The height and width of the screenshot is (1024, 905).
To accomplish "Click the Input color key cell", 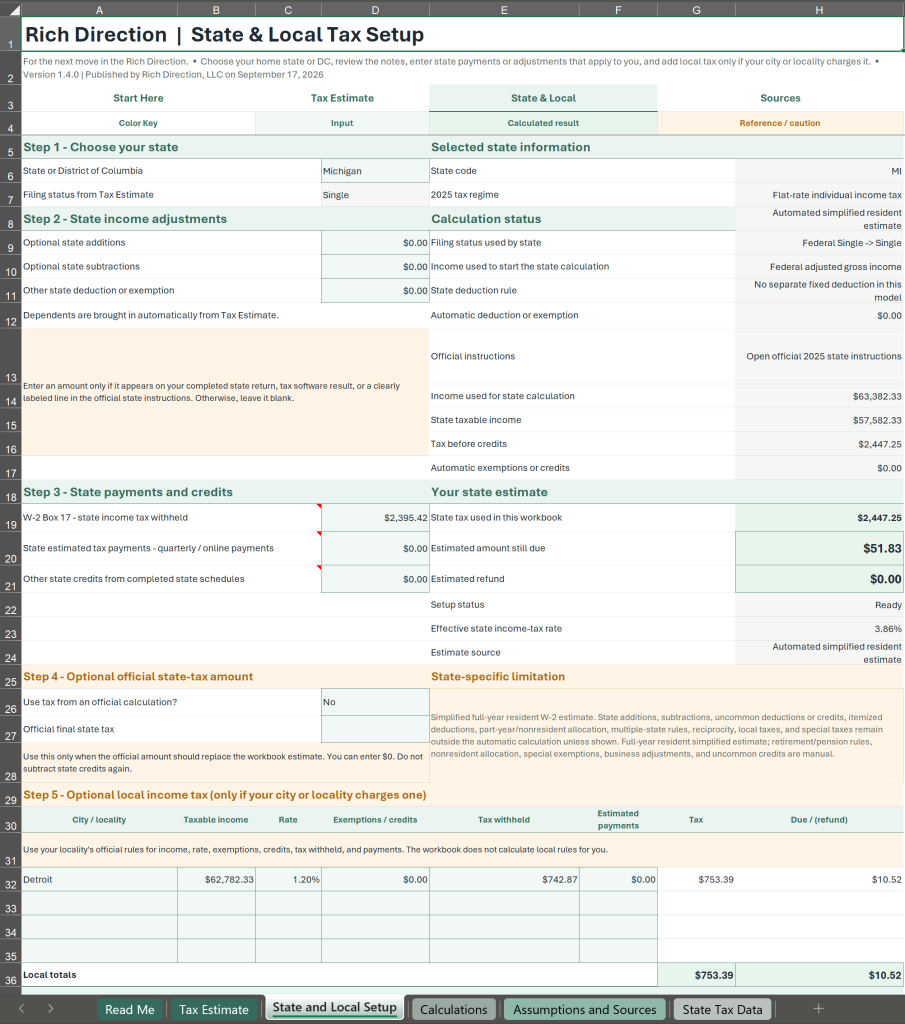I will (x=342, y=123).
